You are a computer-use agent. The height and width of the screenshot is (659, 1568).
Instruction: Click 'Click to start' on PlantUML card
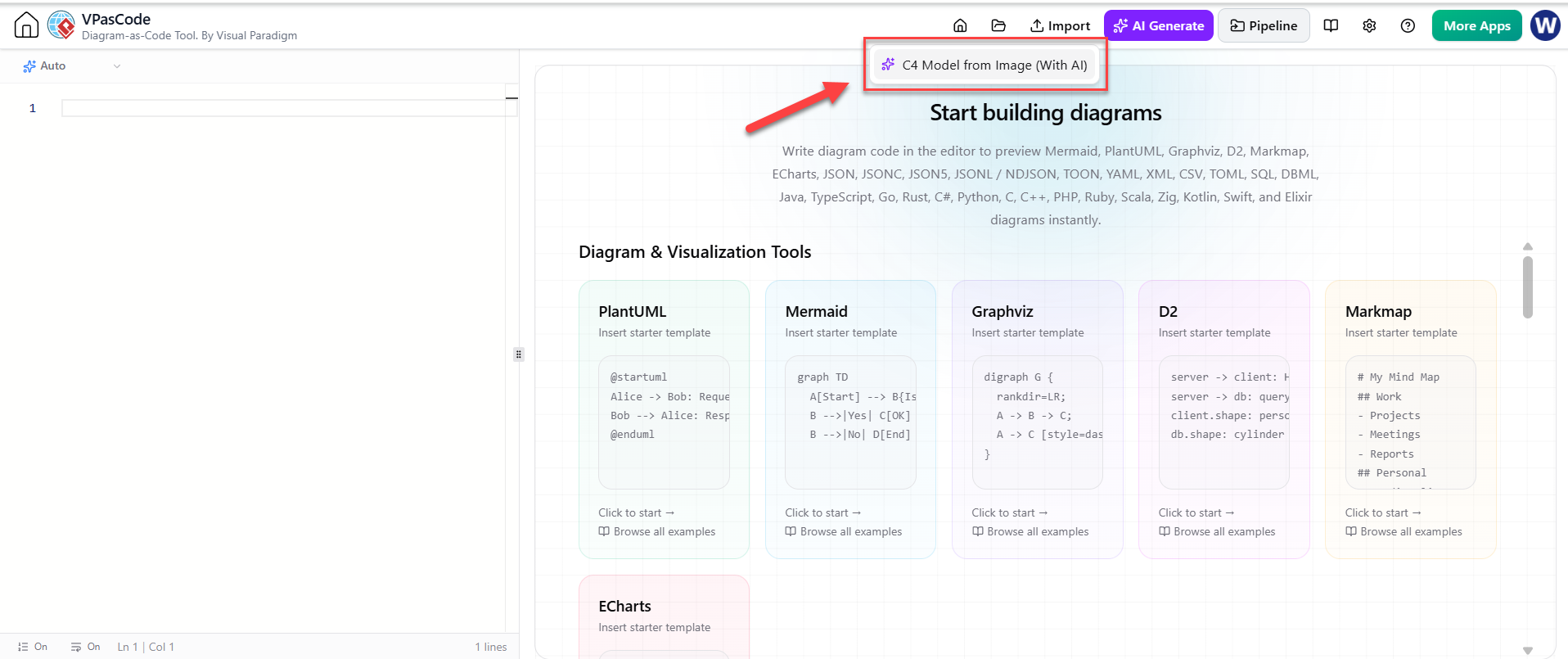636,512
